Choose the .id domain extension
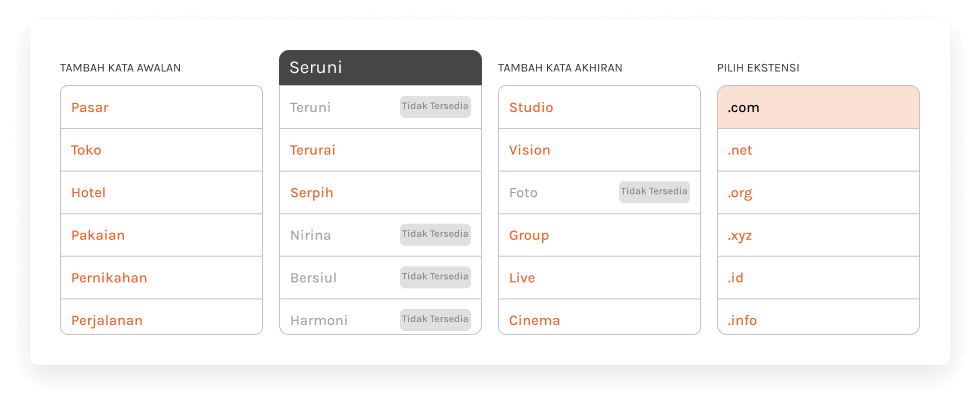 point(818,278)
